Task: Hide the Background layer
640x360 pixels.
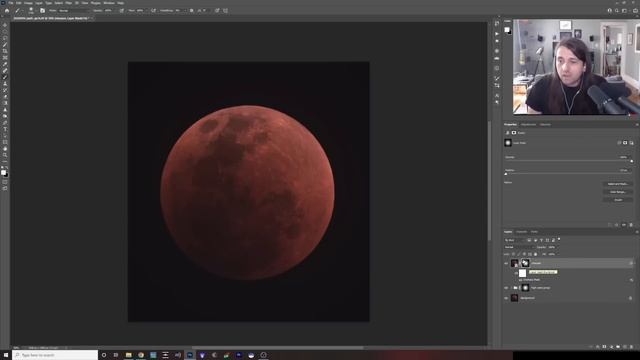Action: coord(506,298)
